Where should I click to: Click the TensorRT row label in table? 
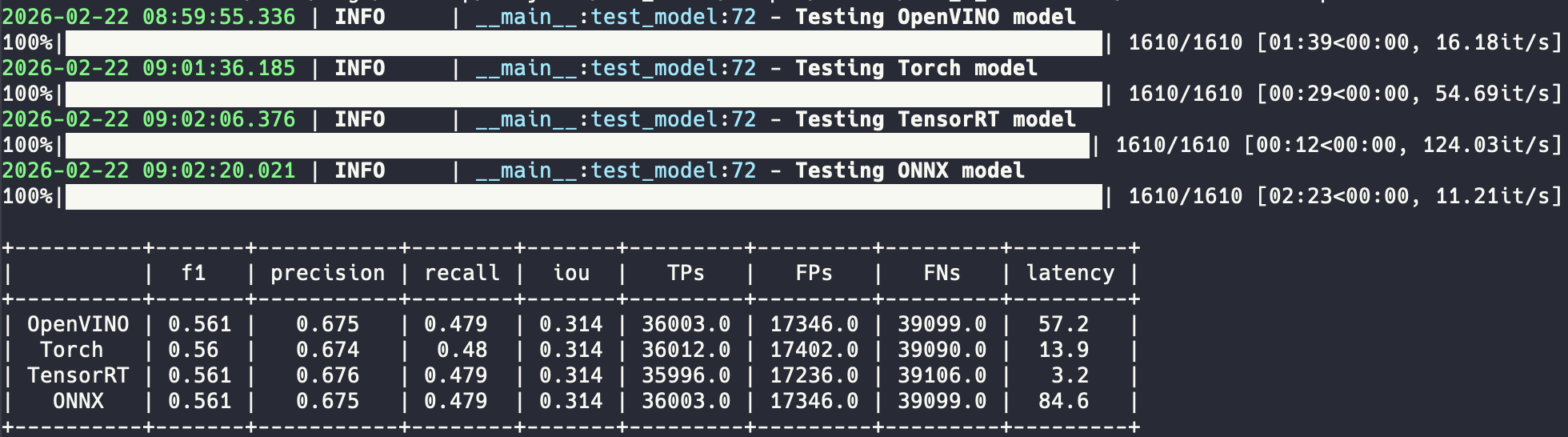[x=78, y=375]
